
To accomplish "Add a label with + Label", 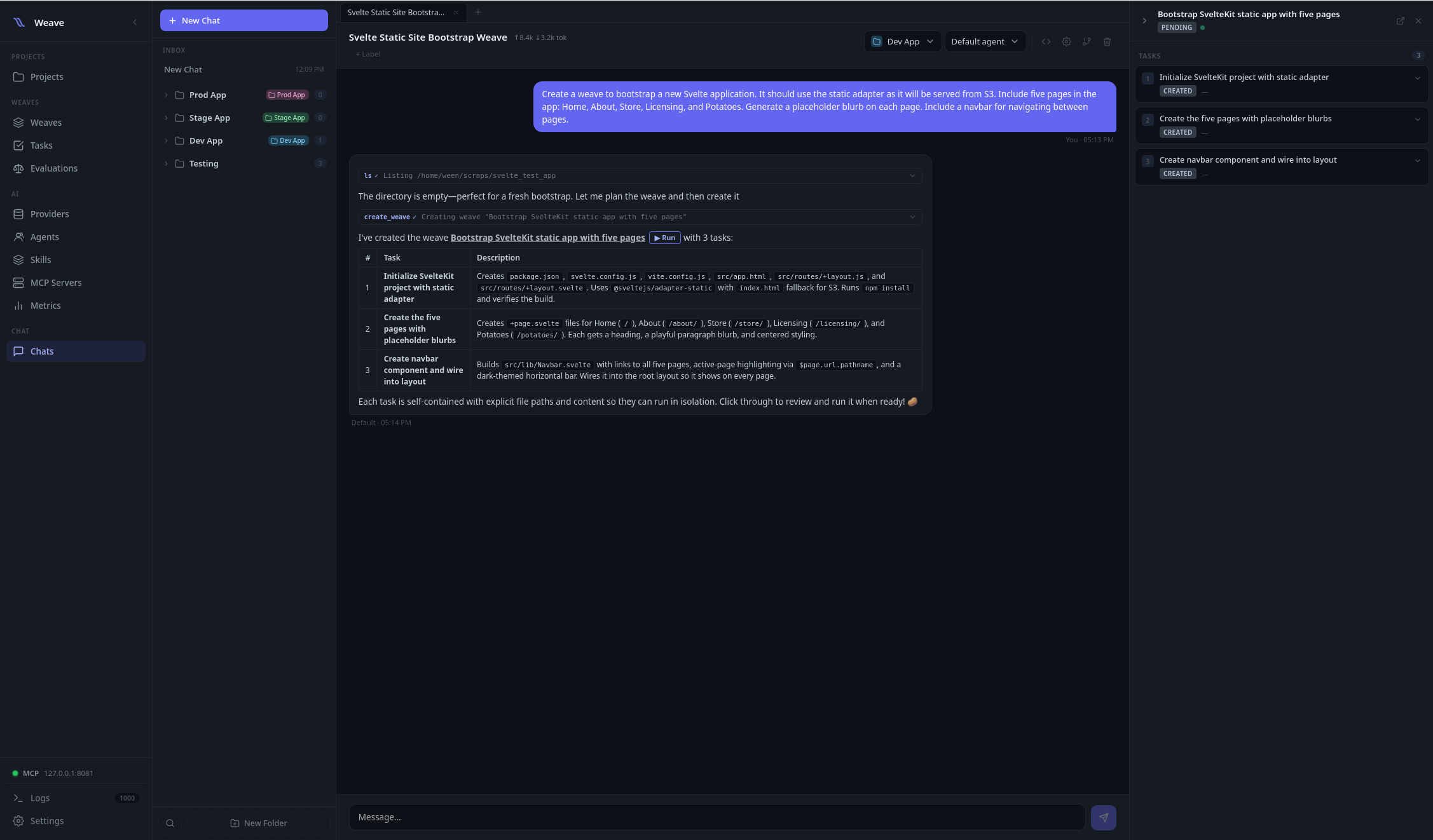I will pyautogui.click(x=367, y=54).
